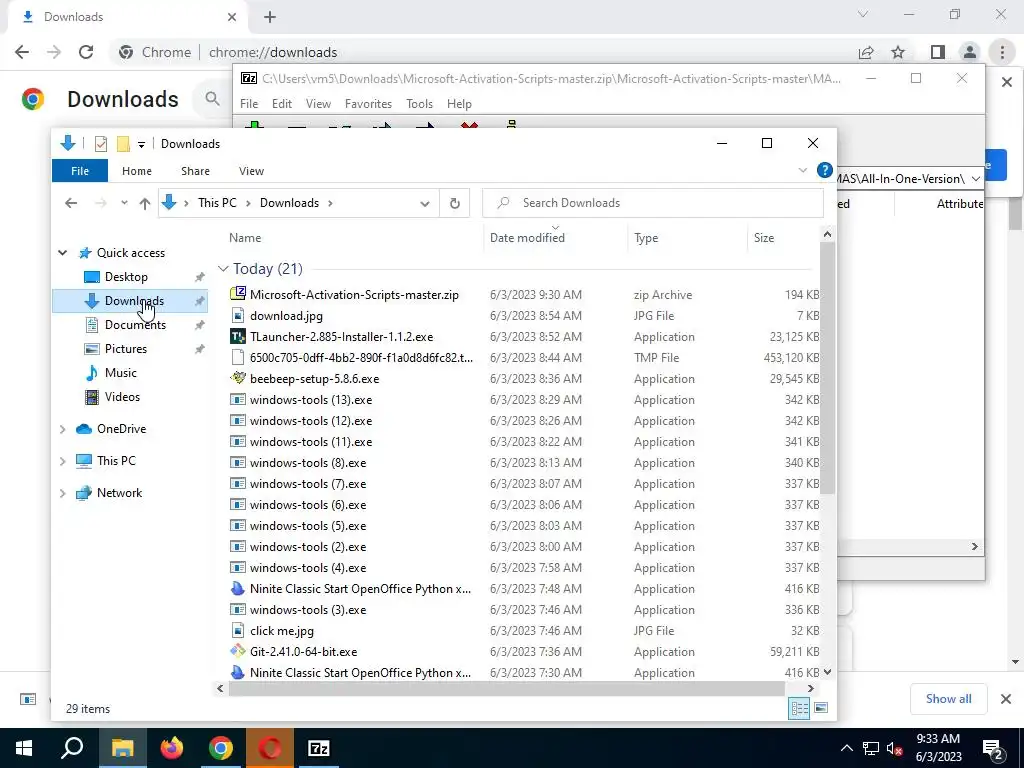Open Customize Quick Access Toolbar dropdown
Screen dimensions: 1024x768
tap(141, 144)
